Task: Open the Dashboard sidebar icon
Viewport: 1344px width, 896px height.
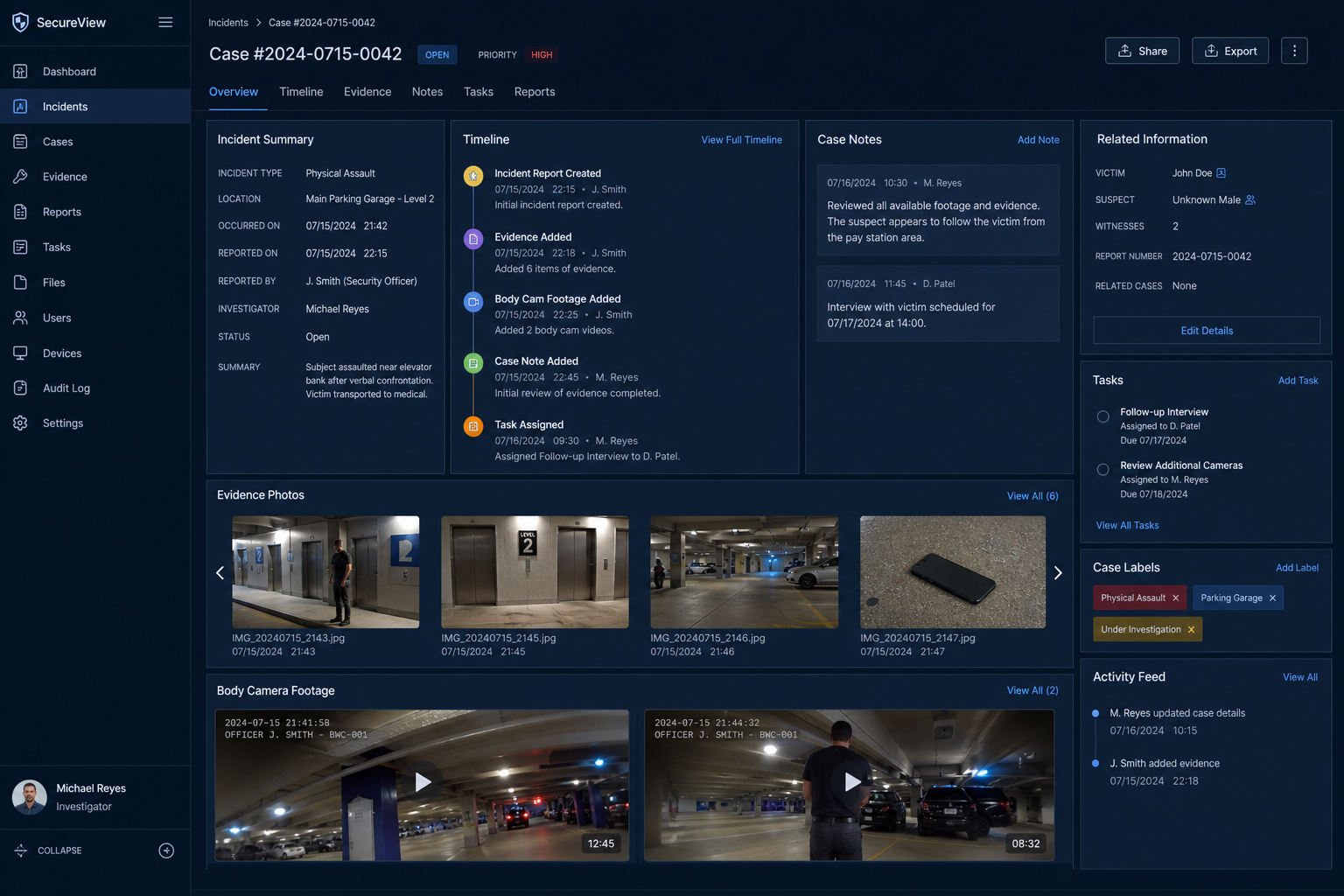Action: (20, 71)
